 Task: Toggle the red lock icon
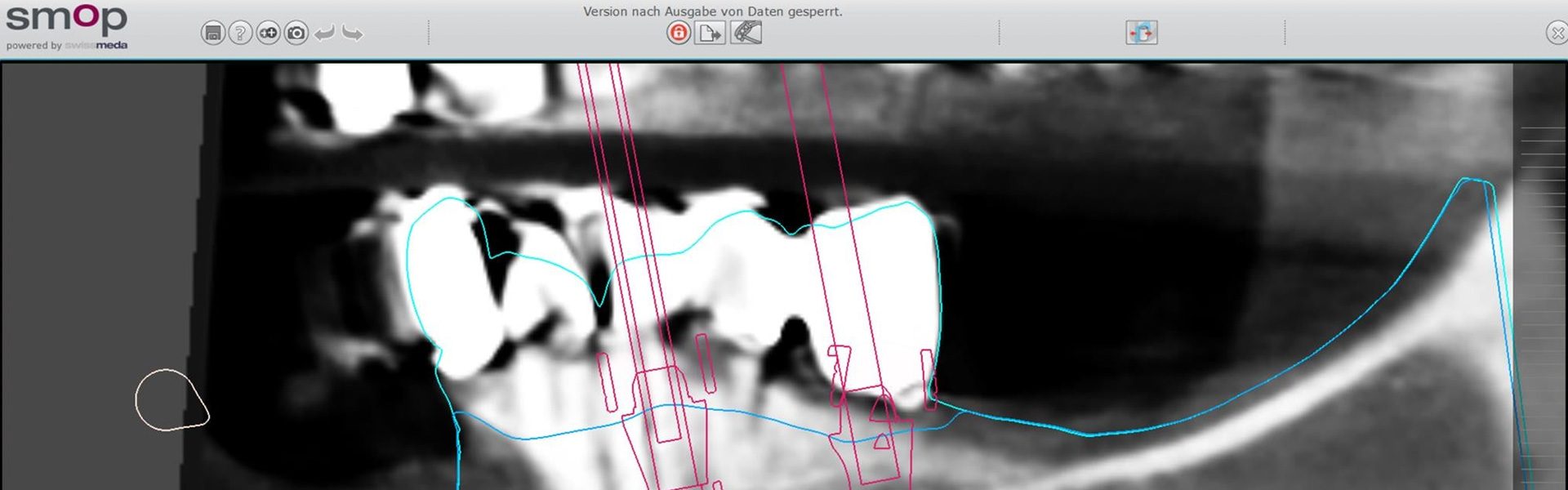click(x=678, y=33)
